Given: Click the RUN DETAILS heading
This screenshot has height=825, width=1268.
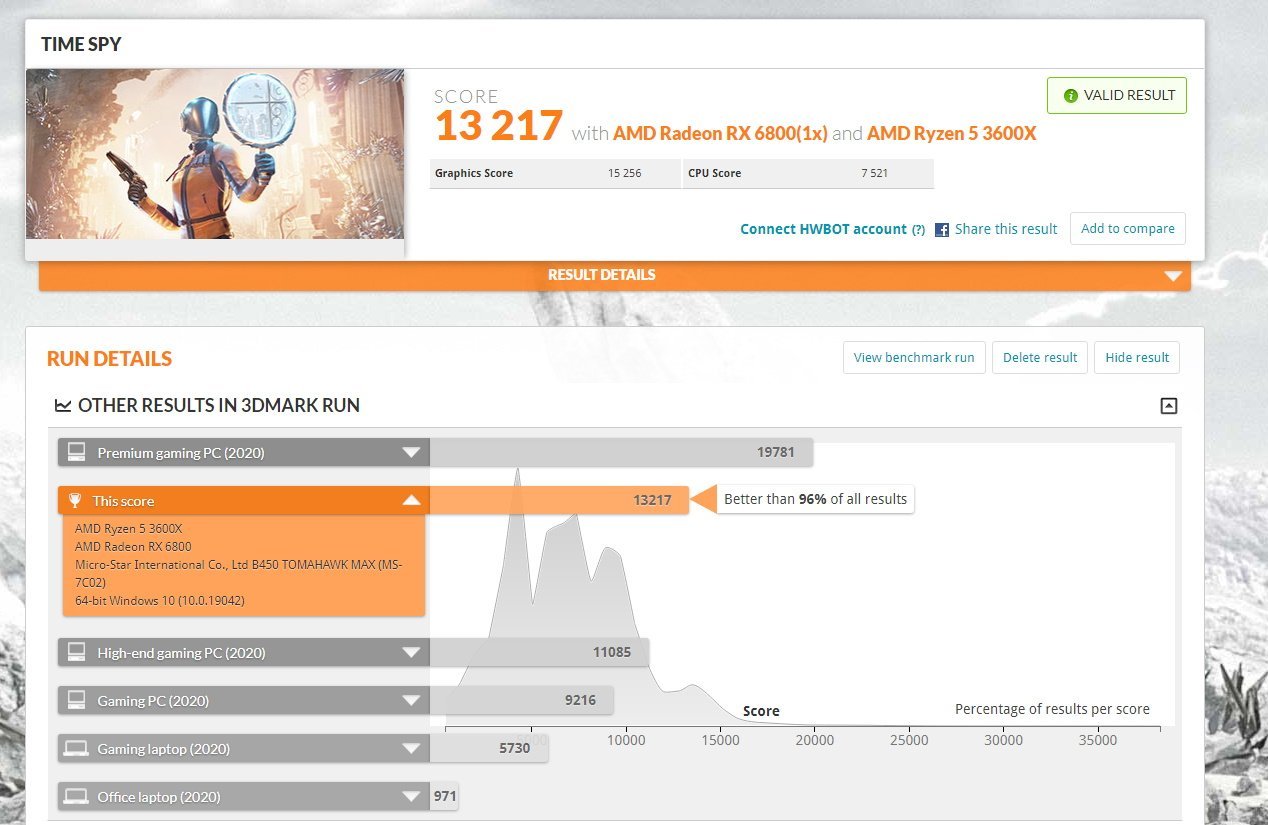Looking at the screenshot, I should pos(109,358).
